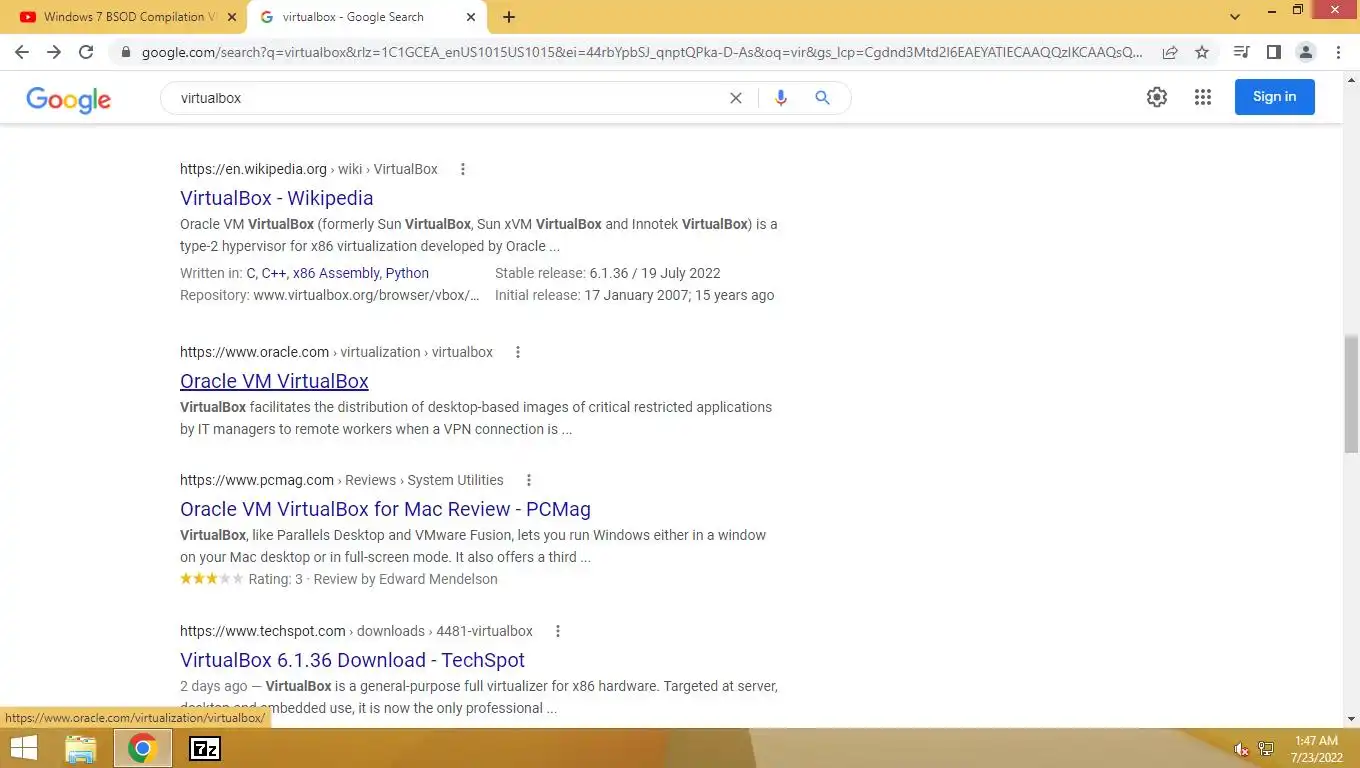
Task: Open a new browser tab
Action: 509,17
